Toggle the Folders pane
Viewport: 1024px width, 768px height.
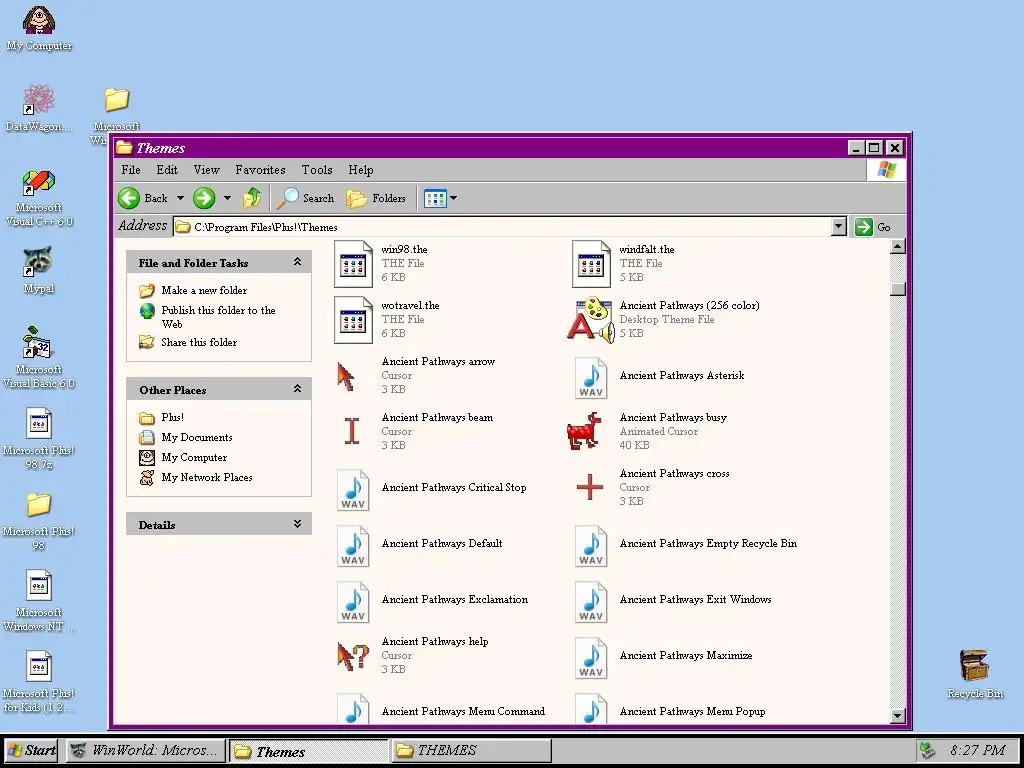[376, 198]
